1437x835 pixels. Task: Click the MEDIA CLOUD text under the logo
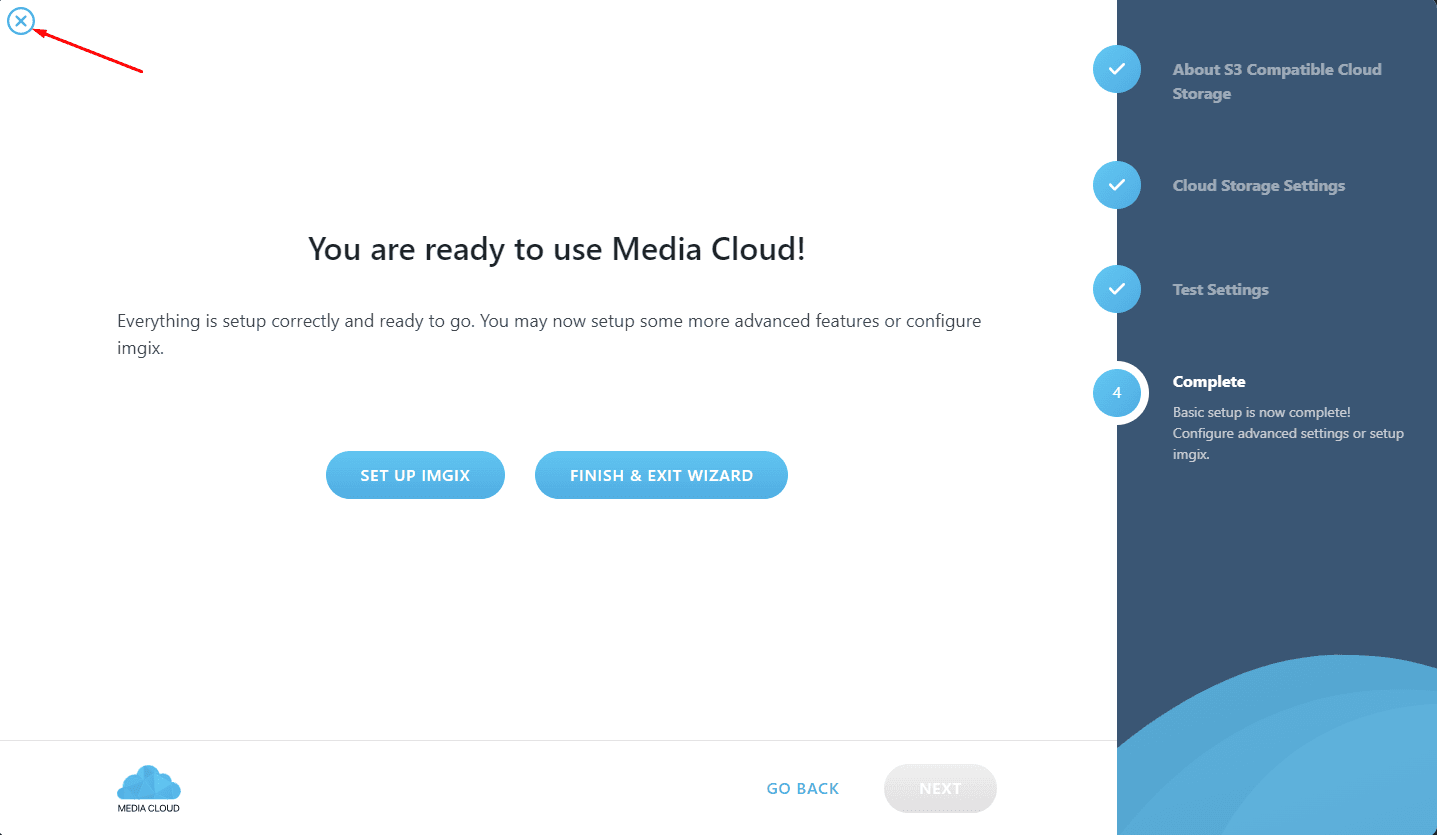pos(149,808)
